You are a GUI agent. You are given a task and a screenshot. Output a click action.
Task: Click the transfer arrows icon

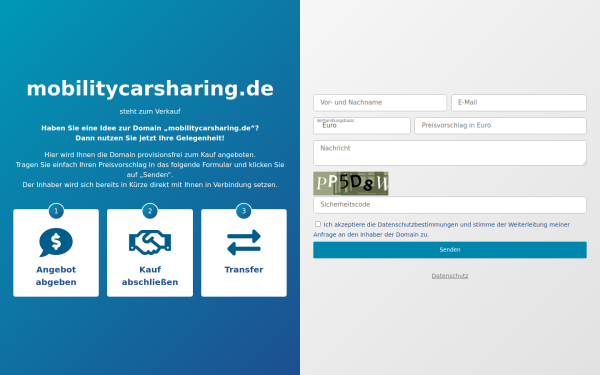pyautogui.click(x=244, y=242)
